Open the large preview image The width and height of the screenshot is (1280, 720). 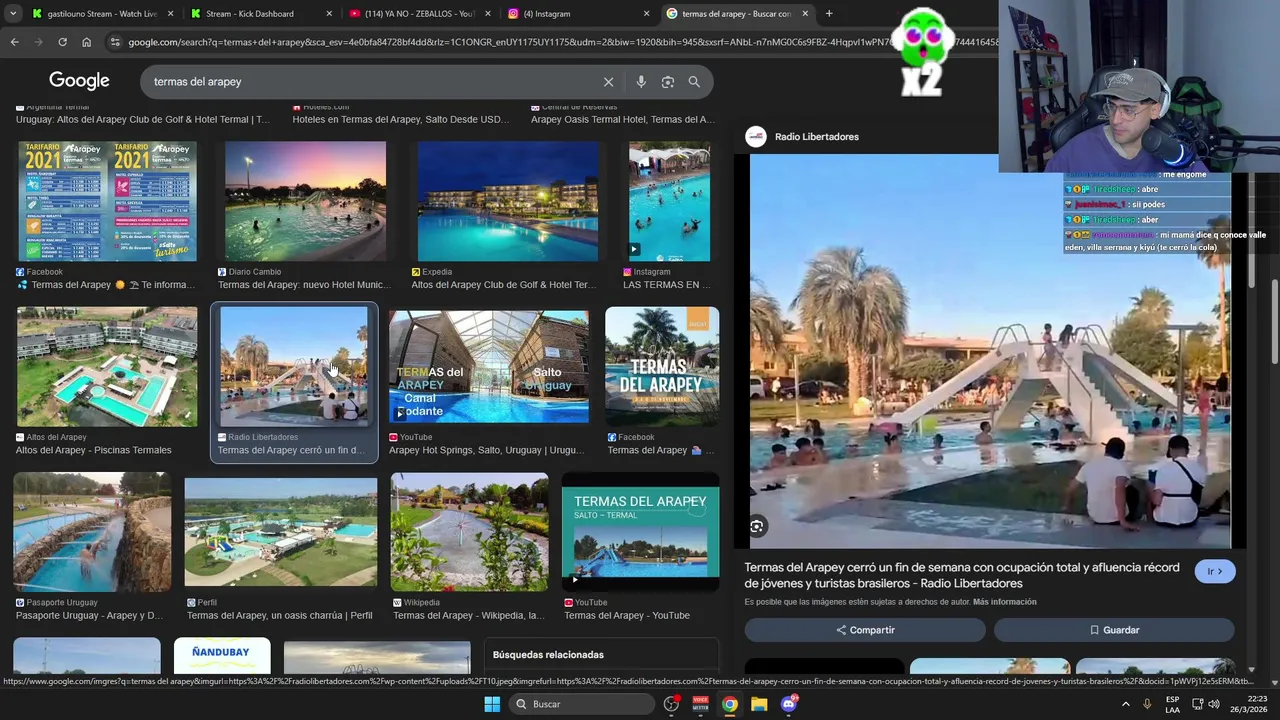(x=990, y=350)
